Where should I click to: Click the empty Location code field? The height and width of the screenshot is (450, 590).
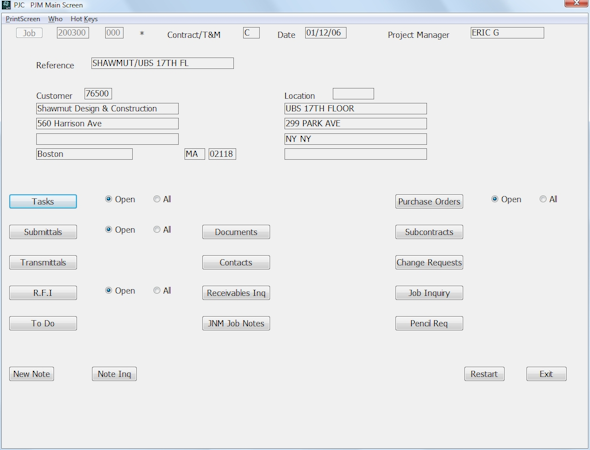pos(353,94)
